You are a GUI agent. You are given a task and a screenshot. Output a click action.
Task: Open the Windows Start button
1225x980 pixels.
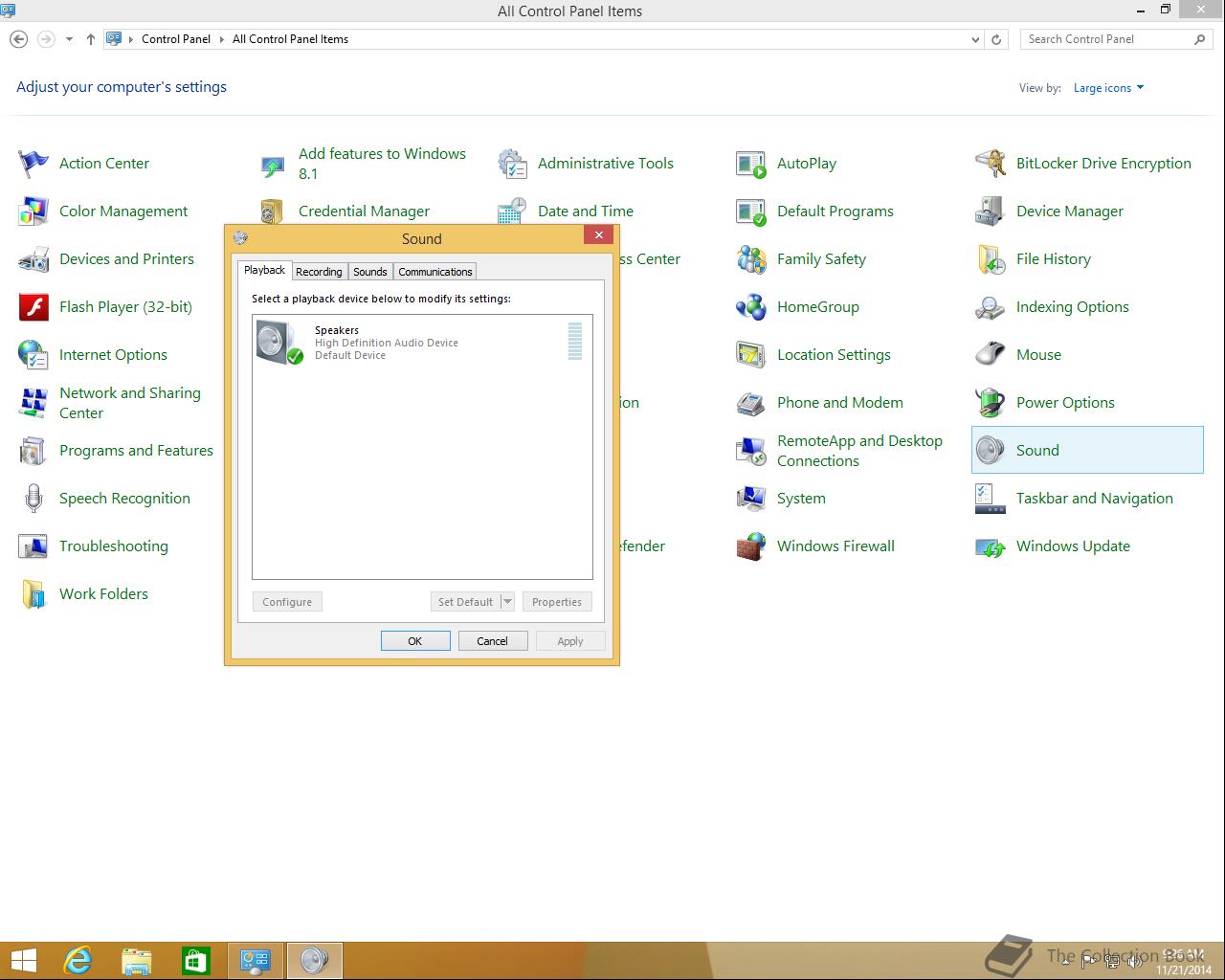[24, 960]
